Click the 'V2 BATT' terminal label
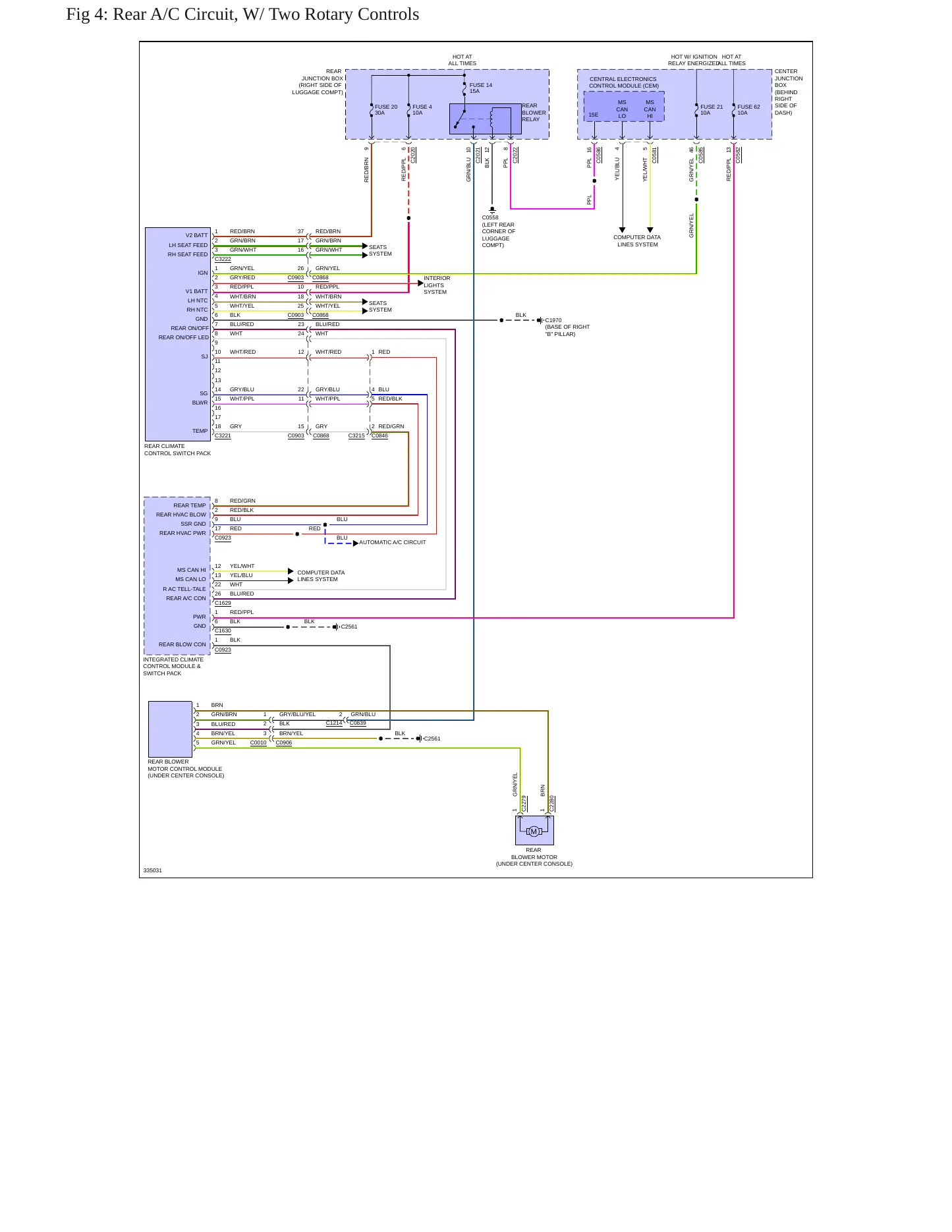Image resolution: width=952 pixels, height=1232 pixels. (x=196, y=236)
